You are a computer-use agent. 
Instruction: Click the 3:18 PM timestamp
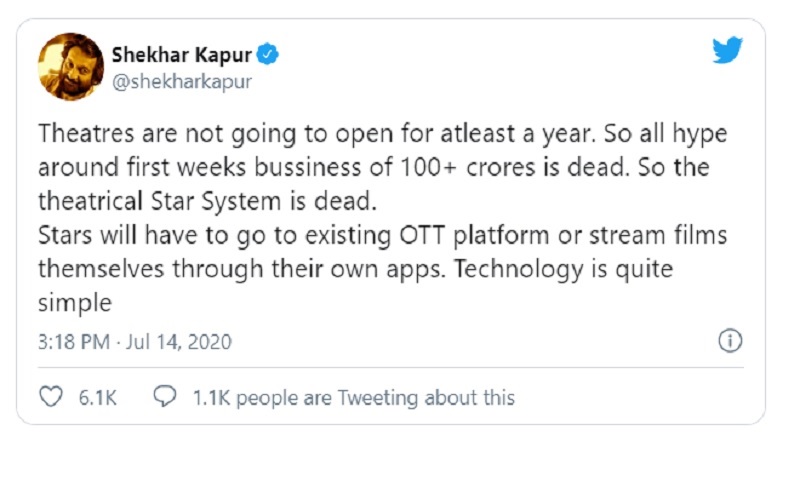click(x=75, y=342)
